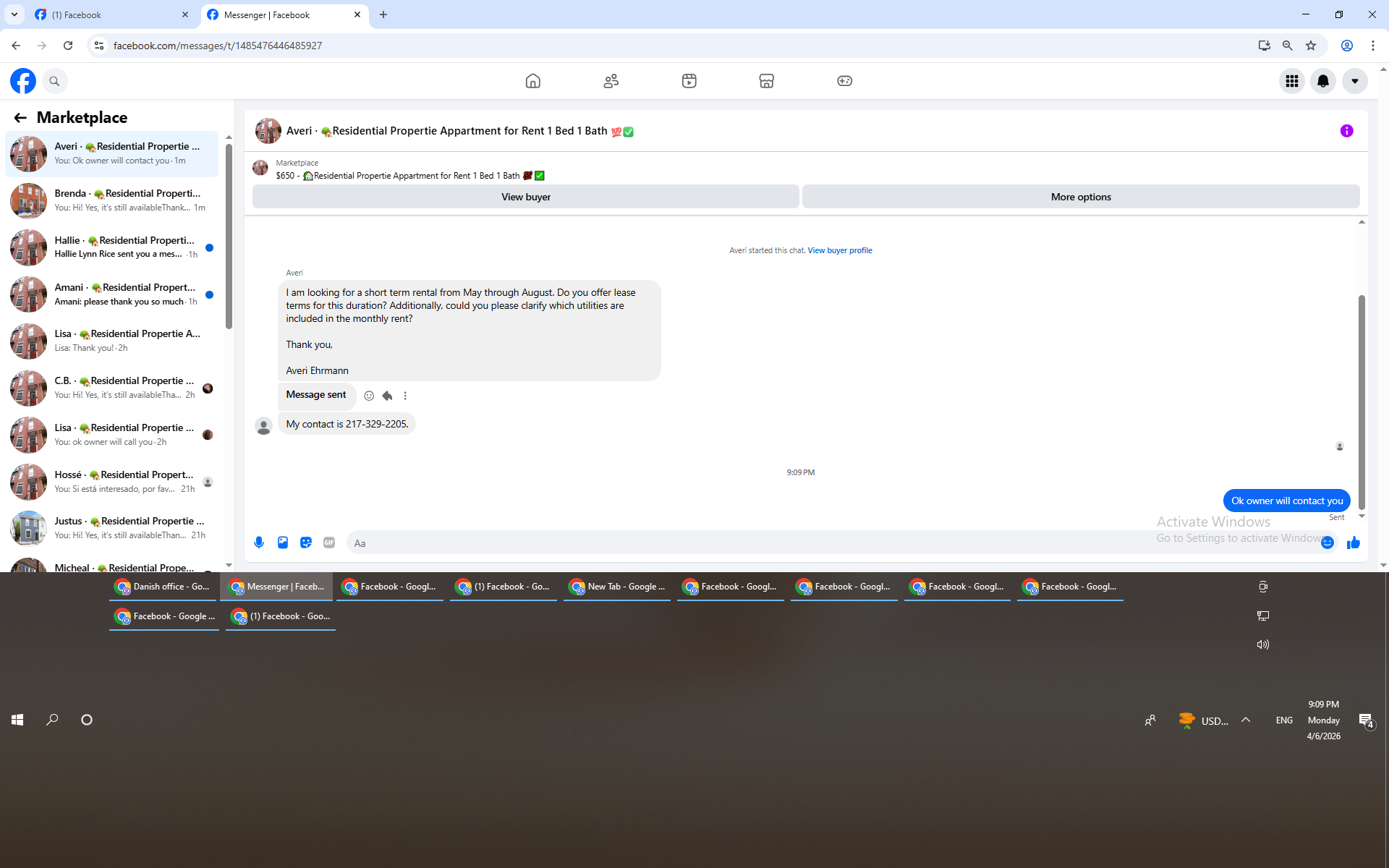1389x868 pixels.
Task: Click the chat messages scrollbar
Action: (x=1362, y=401)
